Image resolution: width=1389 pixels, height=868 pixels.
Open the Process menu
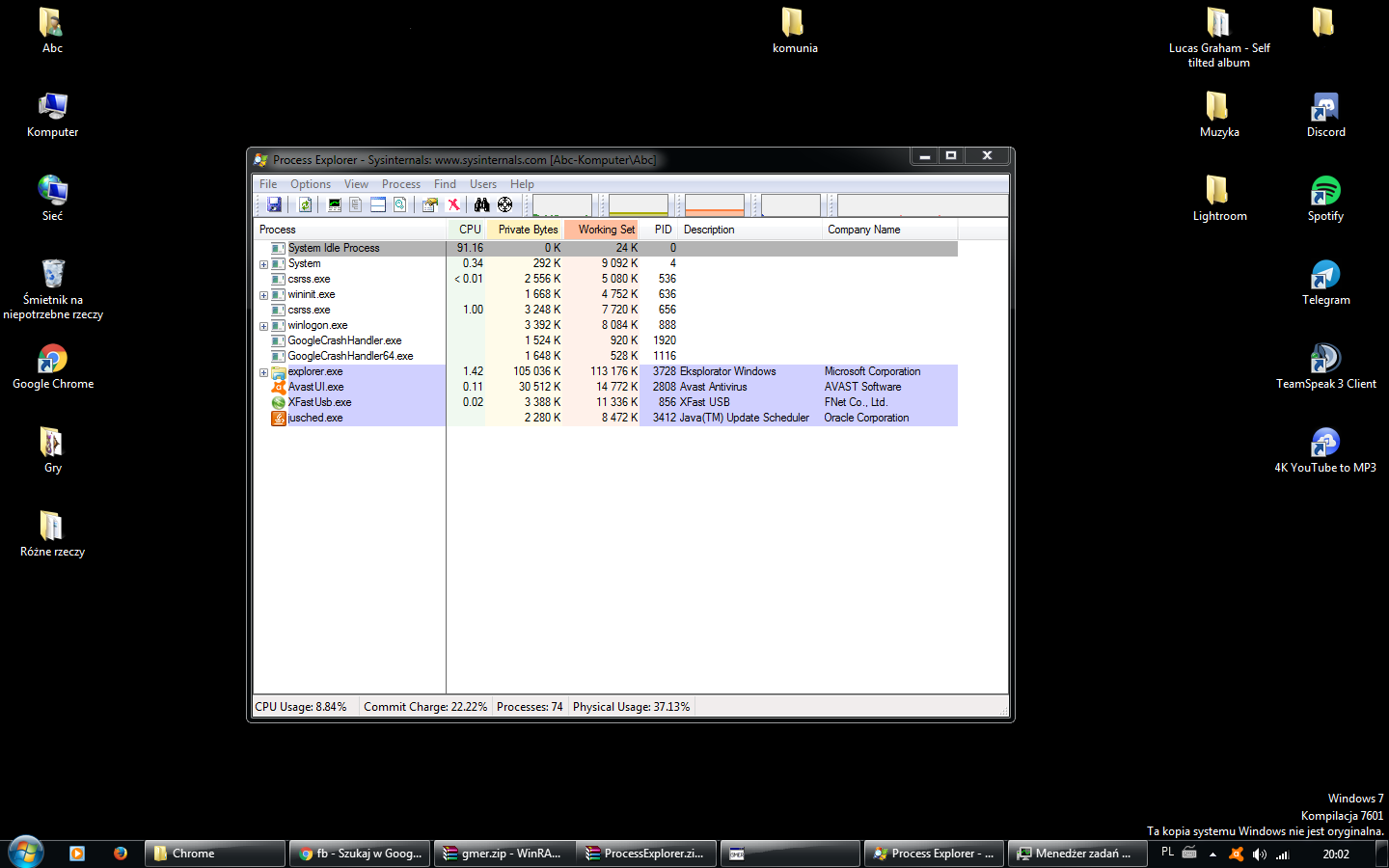point(401,184)
